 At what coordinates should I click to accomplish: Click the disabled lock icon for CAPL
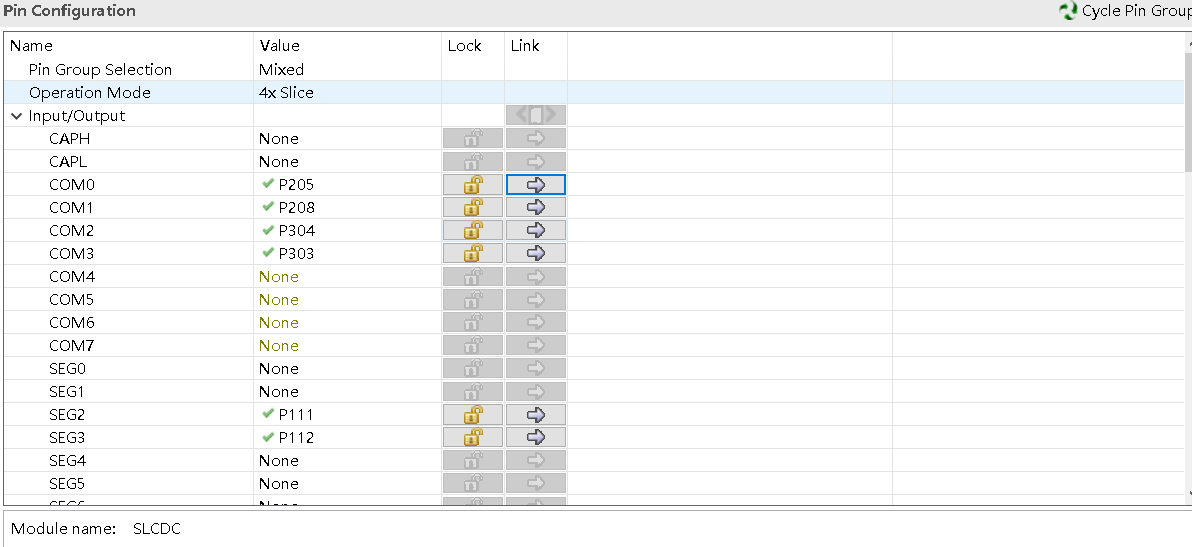tap(473, 161)
